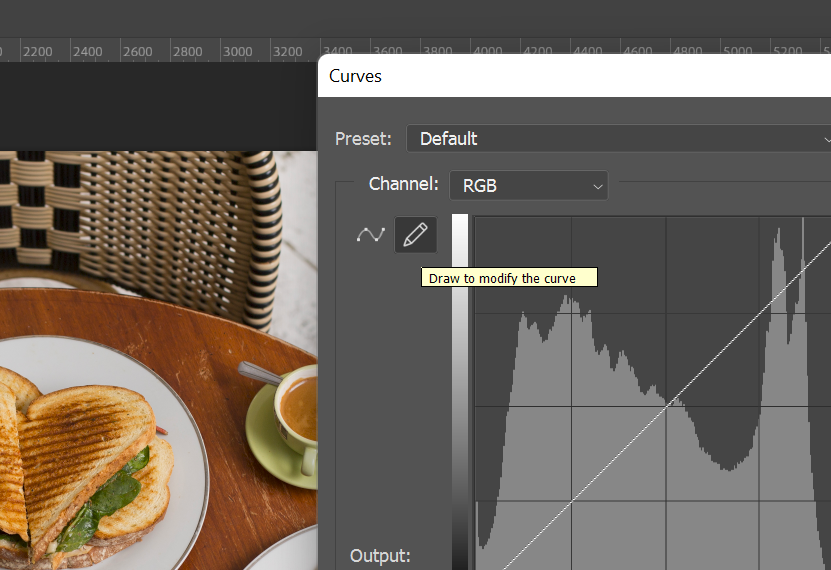Click the 2400 mark on the ruler
The width and height of the screenshot is (831, 570).
[x=87, y=52]
